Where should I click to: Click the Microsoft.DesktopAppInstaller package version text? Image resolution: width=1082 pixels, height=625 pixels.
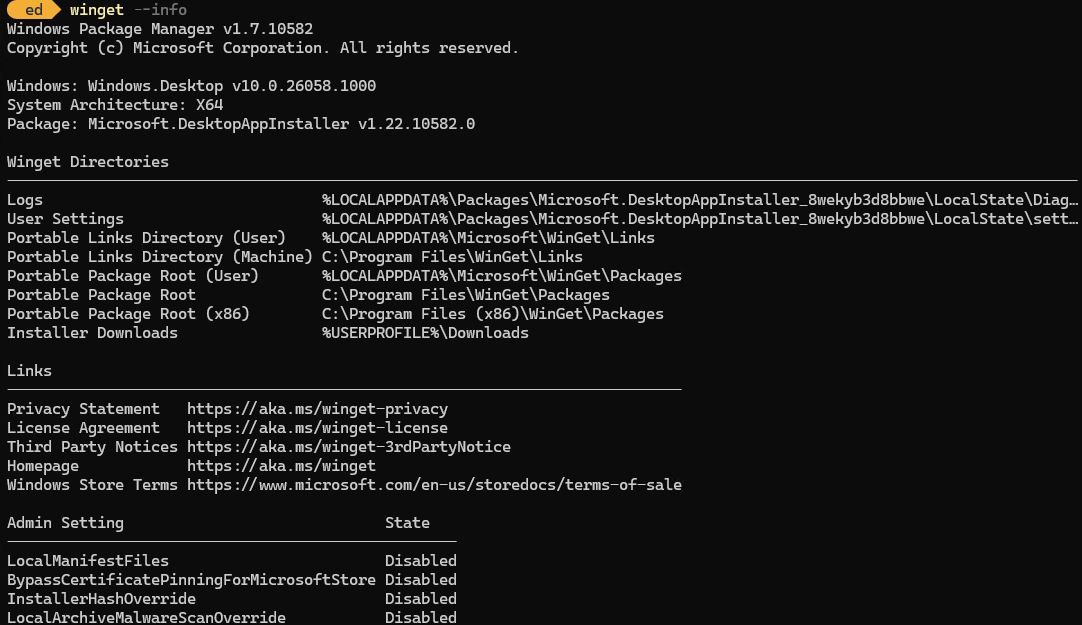click(x=282, y=124)
